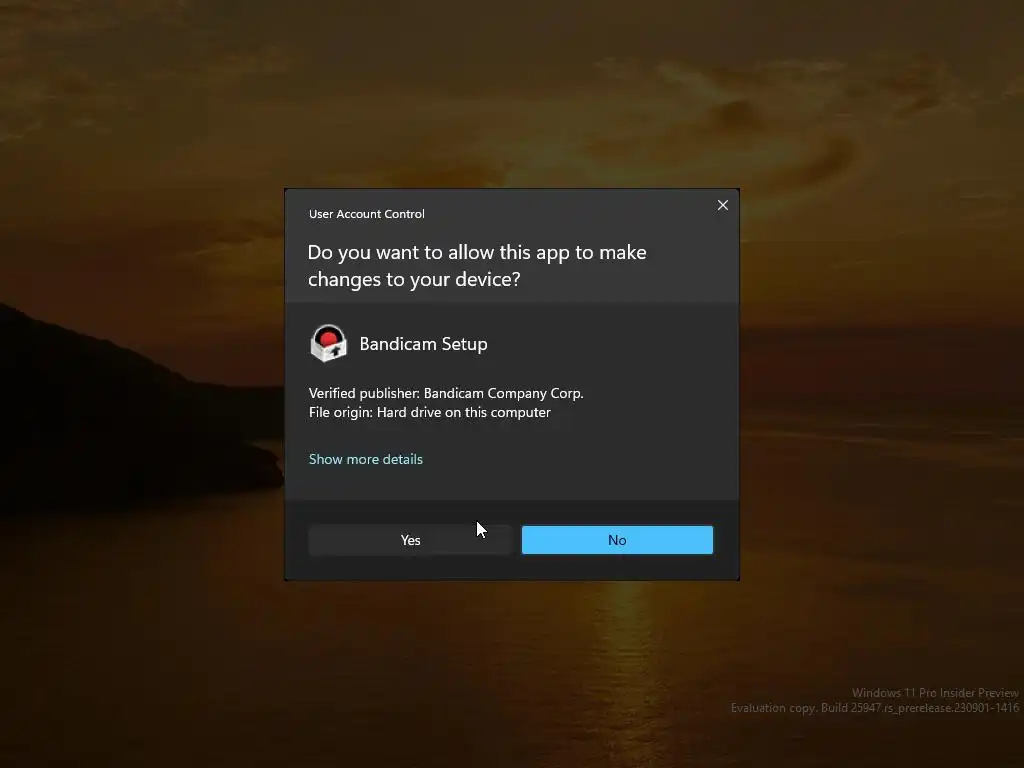Expand the Show more details link

tap(366, 459)
